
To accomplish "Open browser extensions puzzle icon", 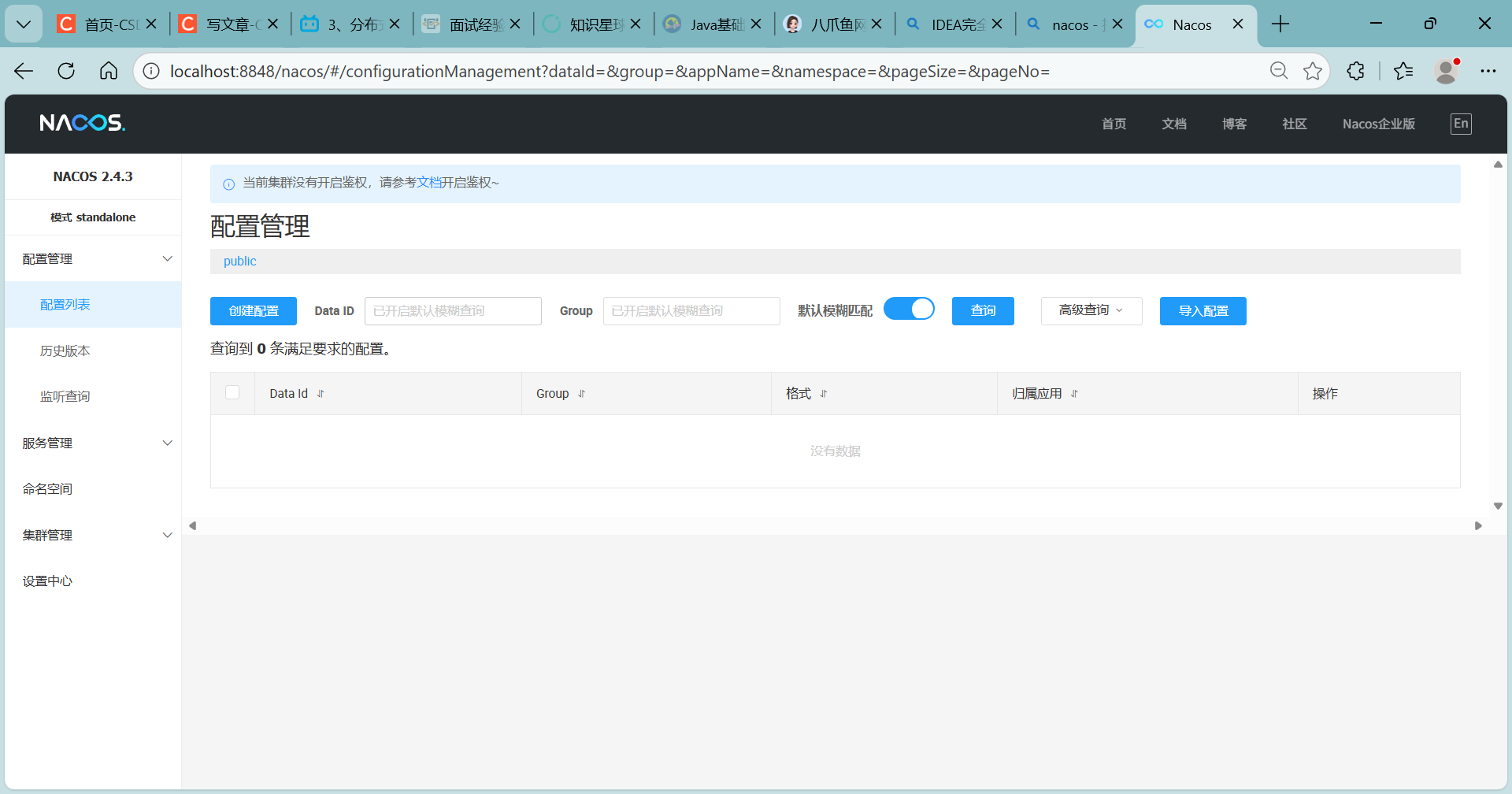I will tap(1355, 71).
